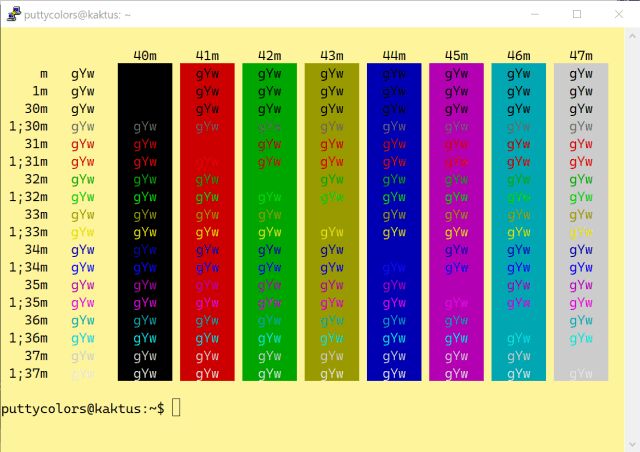Click the black 40m background column
This screenshot has height=452, width=640.
pyautogui.click(x=145, y=222)
